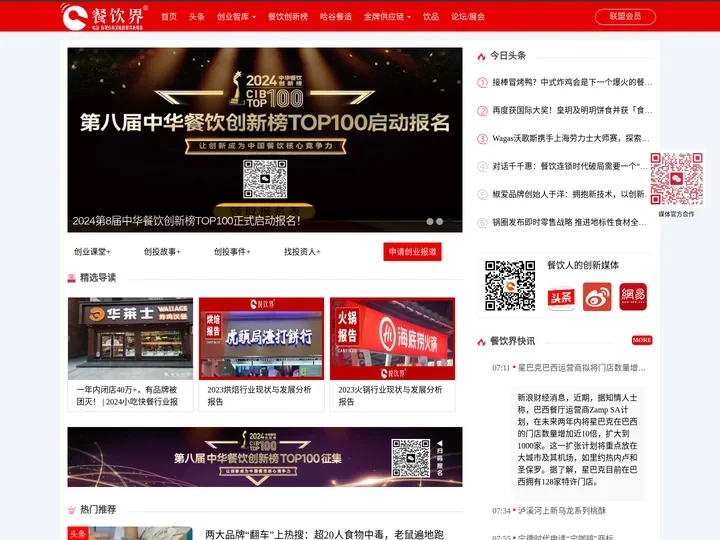Open headline 接棒冒烤鸭？中式炸鸡会是下一个爆火
720x540 pixels.
click(572, 83)
